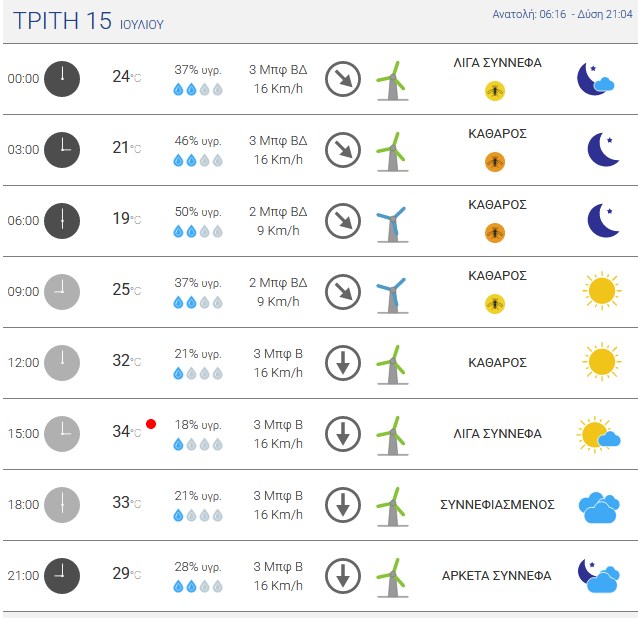Click the ΤΡΙΤΗ 15 ΙΟΥΛΙΟΥ date header
Screen dimensions: 638x618
point(89,22)
